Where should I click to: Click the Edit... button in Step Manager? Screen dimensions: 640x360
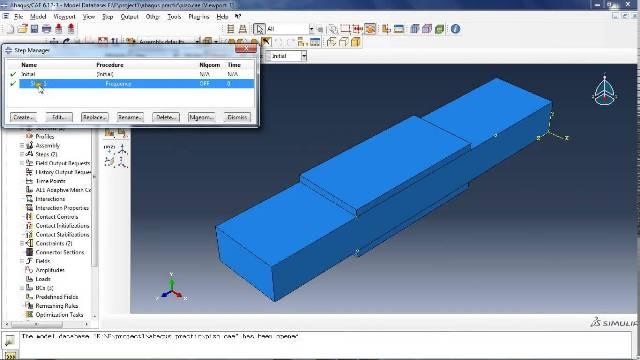click(x=59, y=117)
